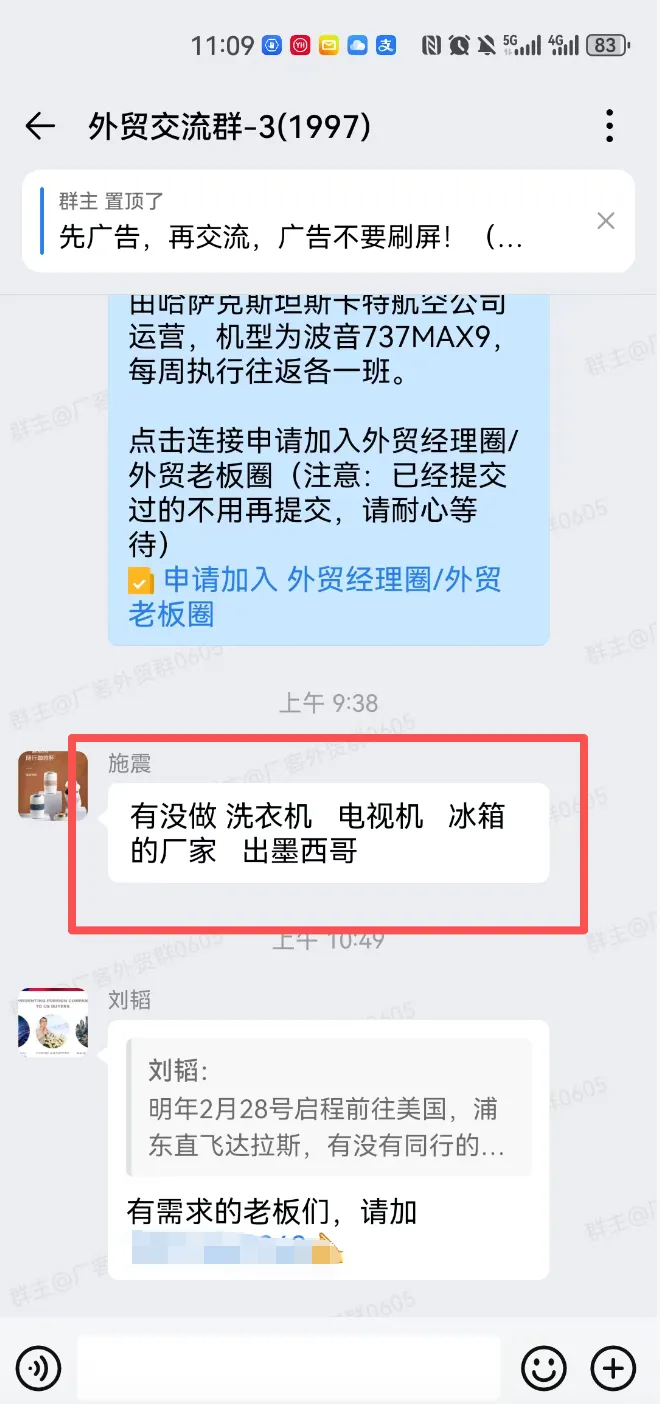Open the emoji picker smiley icon
The width and height of the screenshot is (660, 1404).
point(544,1368)
